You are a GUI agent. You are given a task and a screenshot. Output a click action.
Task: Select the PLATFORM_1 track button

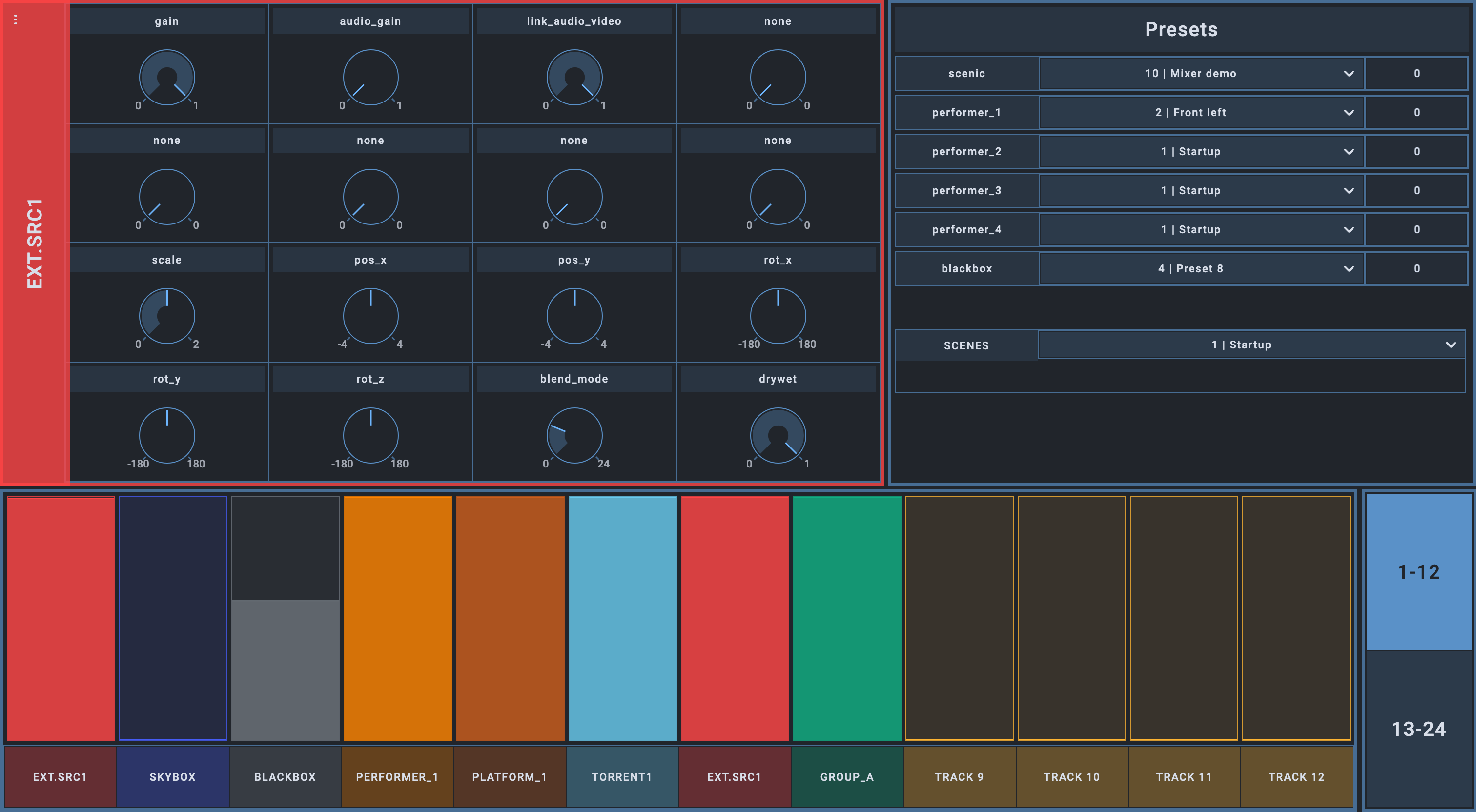click(x=510, y=776)
